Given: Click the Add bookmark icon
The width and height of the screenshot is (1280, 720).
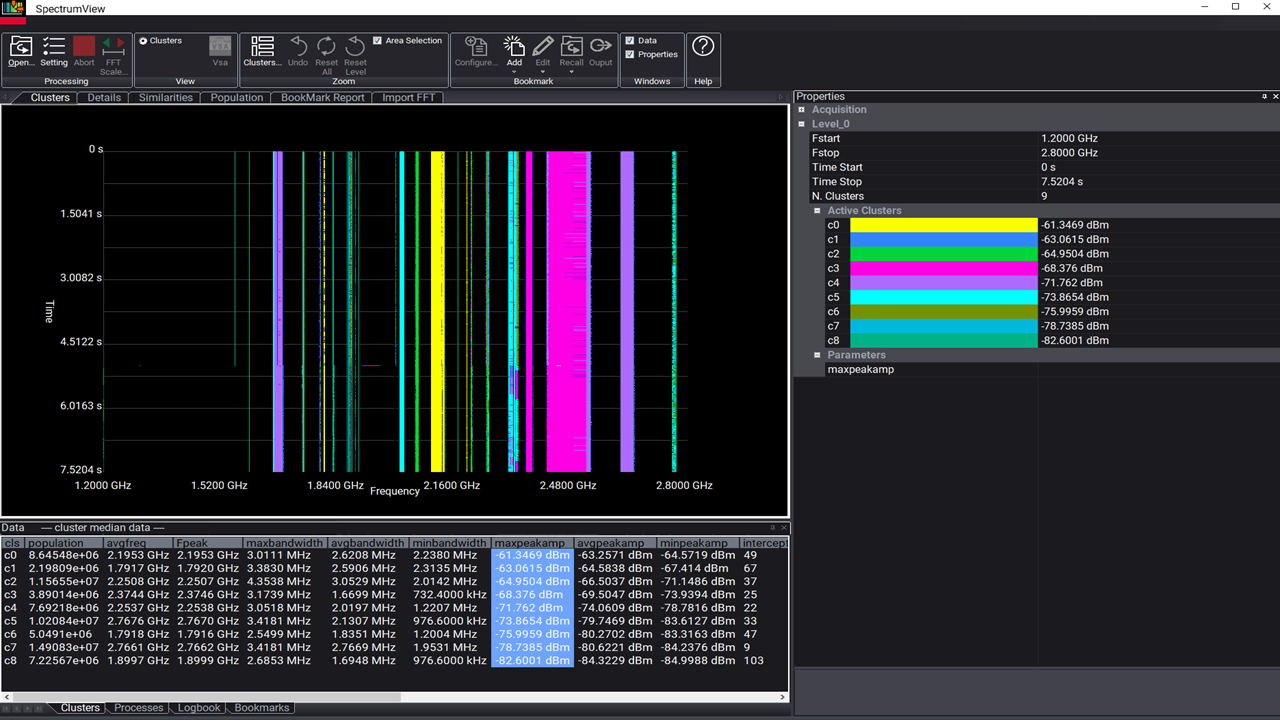Looking at the screenshot, I should (514, 47).
